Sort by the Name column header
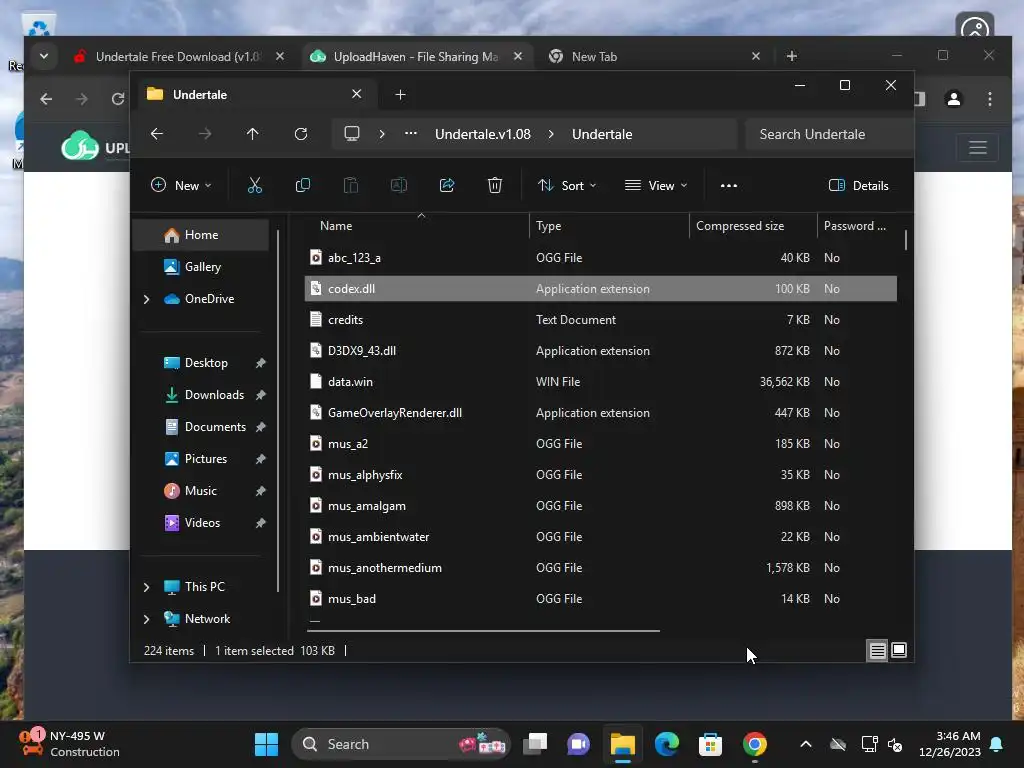Viewport: 1024px width, 768px height. tap(418, 226)
